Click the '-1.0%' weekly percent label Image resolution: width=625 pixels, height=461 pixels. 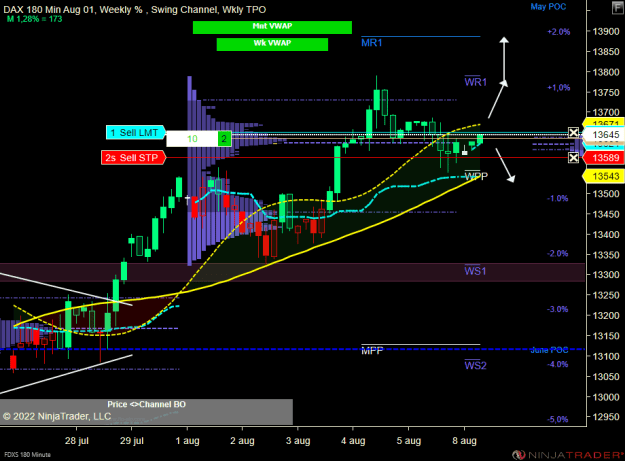point(557,198)
